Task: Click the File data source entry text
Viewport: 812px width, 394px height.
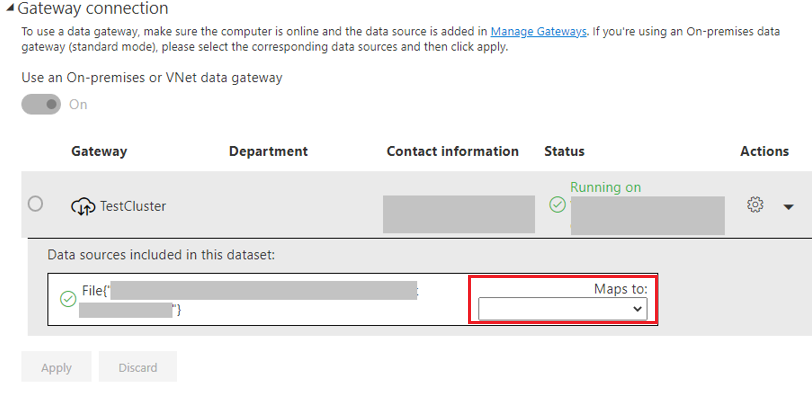Action: coord(250,299)
